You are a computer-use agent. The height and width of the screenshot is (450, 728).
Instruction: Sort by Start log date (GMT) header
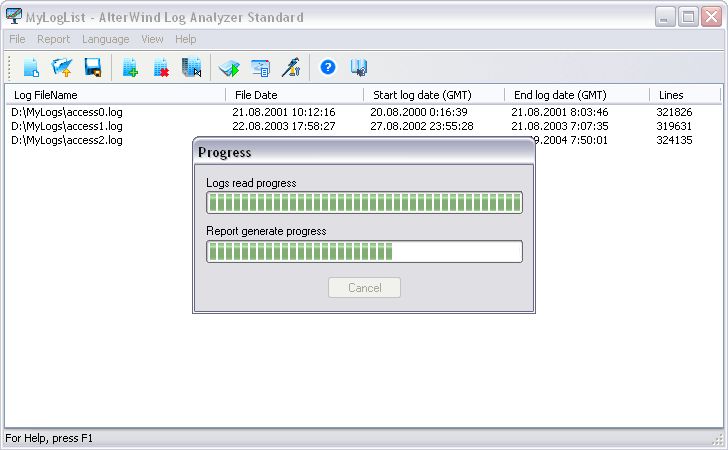click(434, 95)
